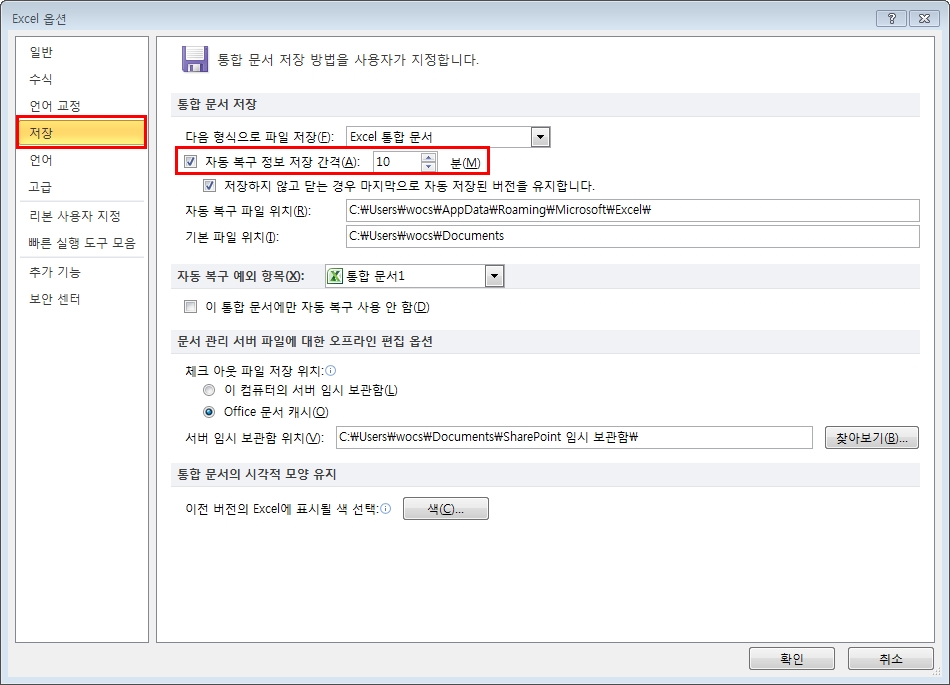The height and width of the screenshot is (685, 950).
Task: Select Office 문서 캐시 radio button
Action: [209, 412]
